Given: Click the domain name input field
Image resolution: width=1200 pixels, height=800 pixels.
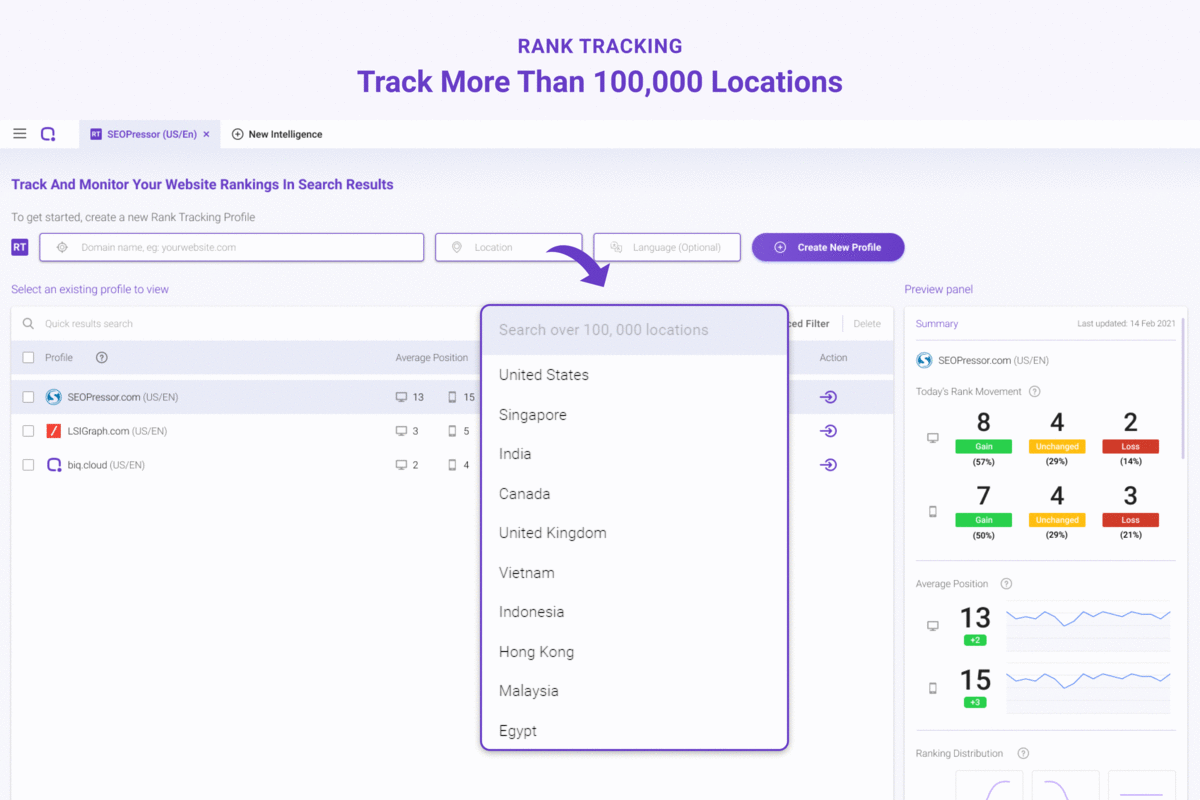Looking at the screenshot, I should tap(232, 247).
